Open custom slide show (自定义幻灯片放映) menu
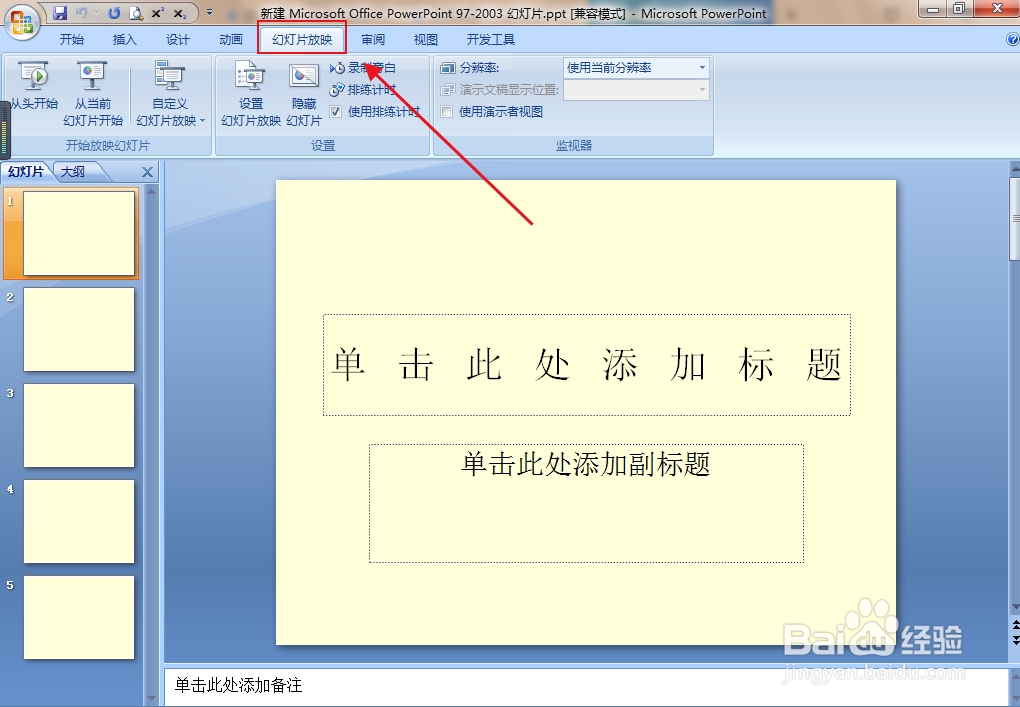 pyautogui.click(x=170, y=93)
